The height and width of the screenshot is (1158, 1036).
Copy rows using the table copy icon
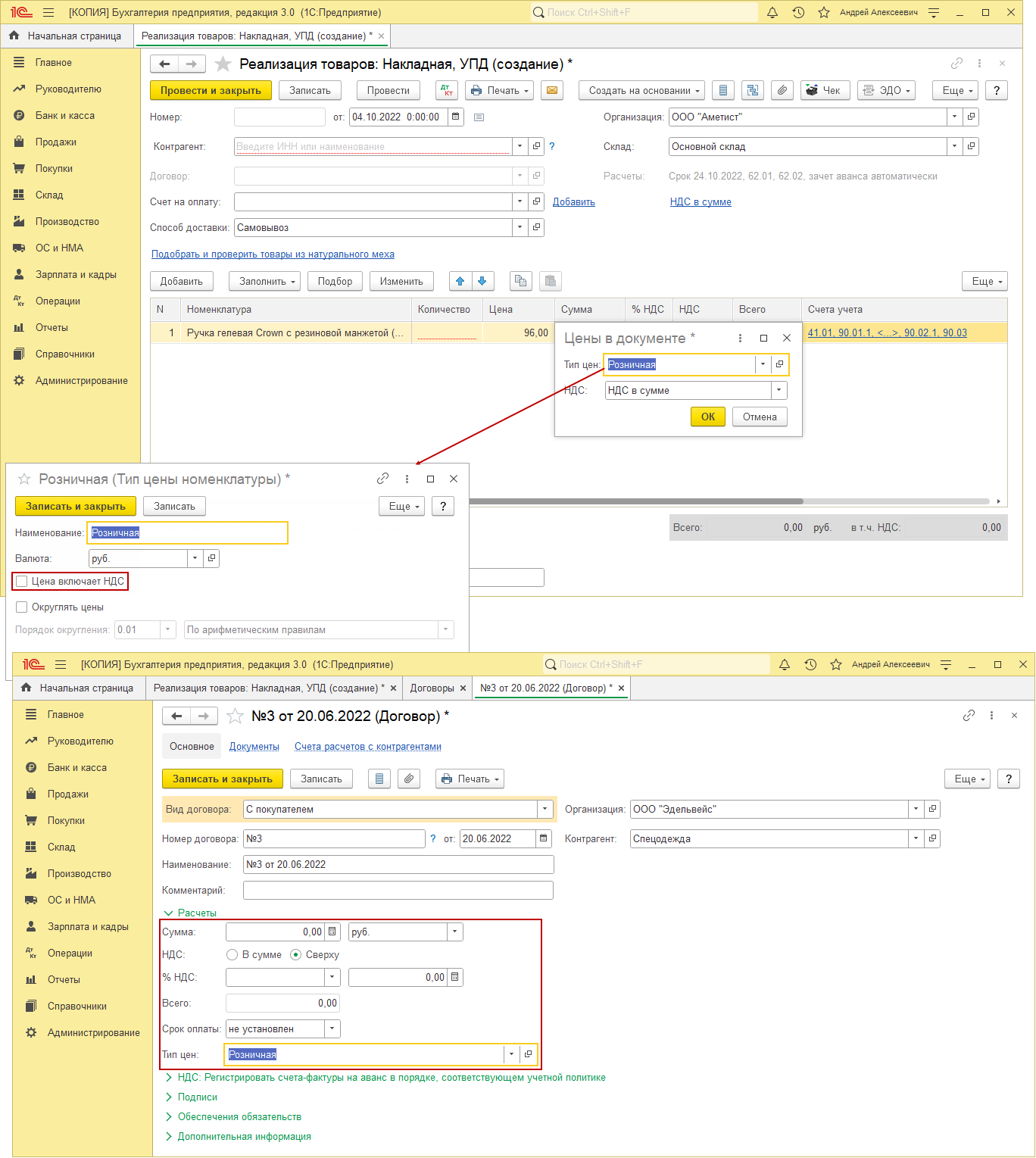(520, 281)
